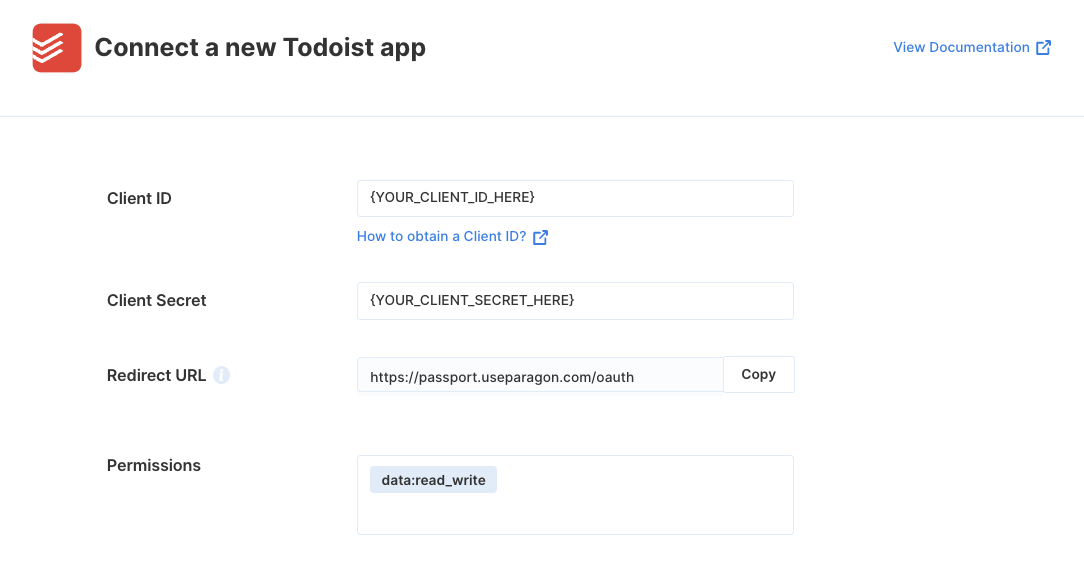Click the red Todoist logo icon
The width and height of the screenshot is (1084, 577).
coord(57,48)
